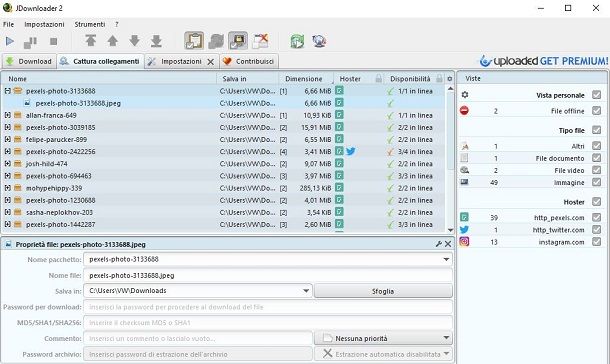Toggle the automatic reconnect icon in toolbar
This screenshot has width=610, height=364.
click(216, 41)
